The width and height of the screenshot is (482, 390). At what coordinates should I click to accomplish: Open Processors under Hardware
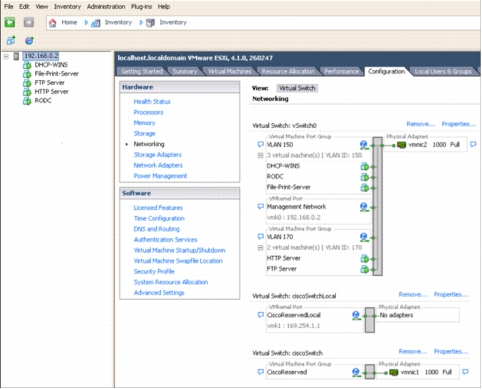[148, 112]
